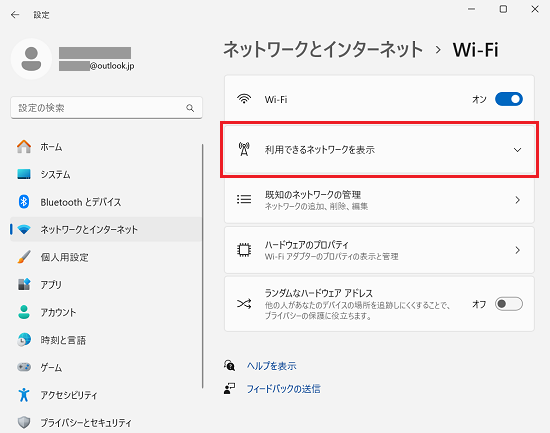Viewport: 550px width, 433px height.
Task: Click the chip icon for ハードウェアのプロパティ
Action: coord(244,250)
